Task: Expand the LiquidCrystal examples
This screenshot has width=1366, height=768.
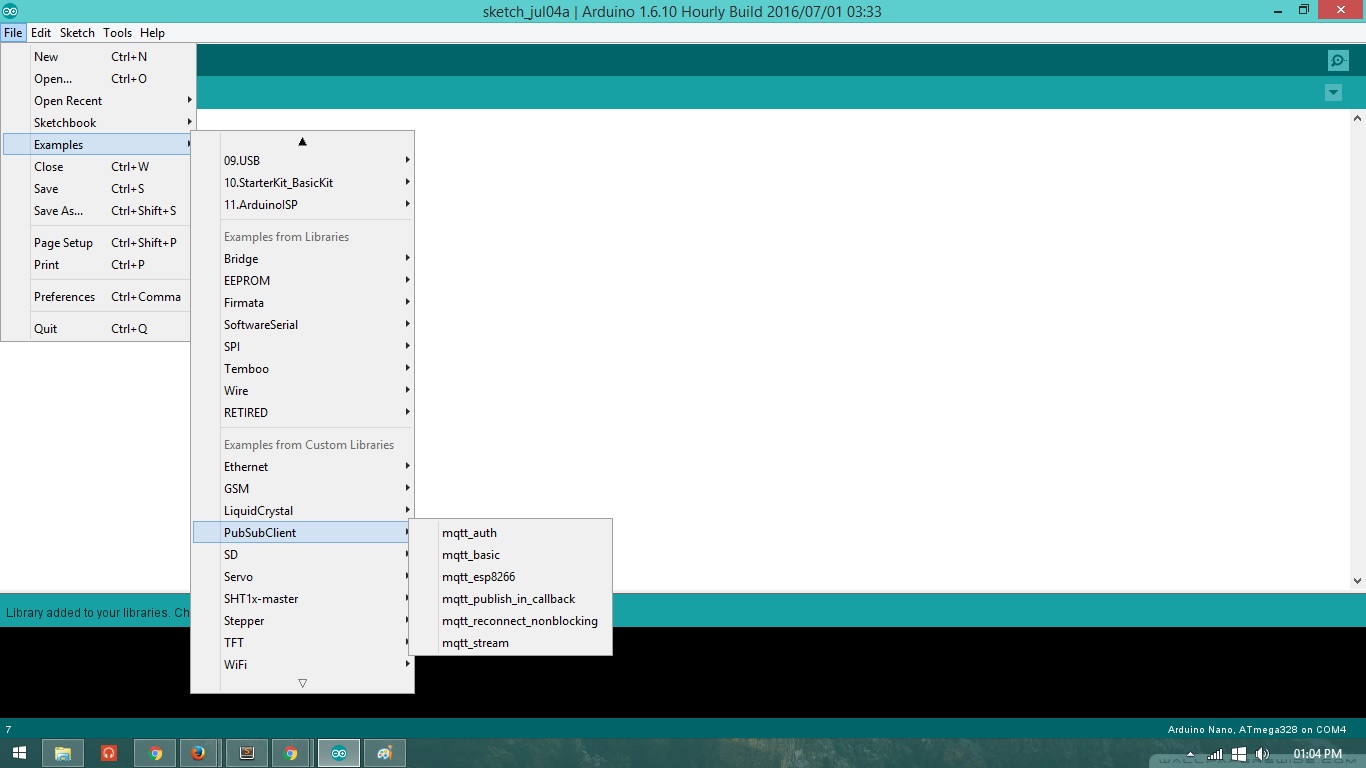Action: point(303,511)
